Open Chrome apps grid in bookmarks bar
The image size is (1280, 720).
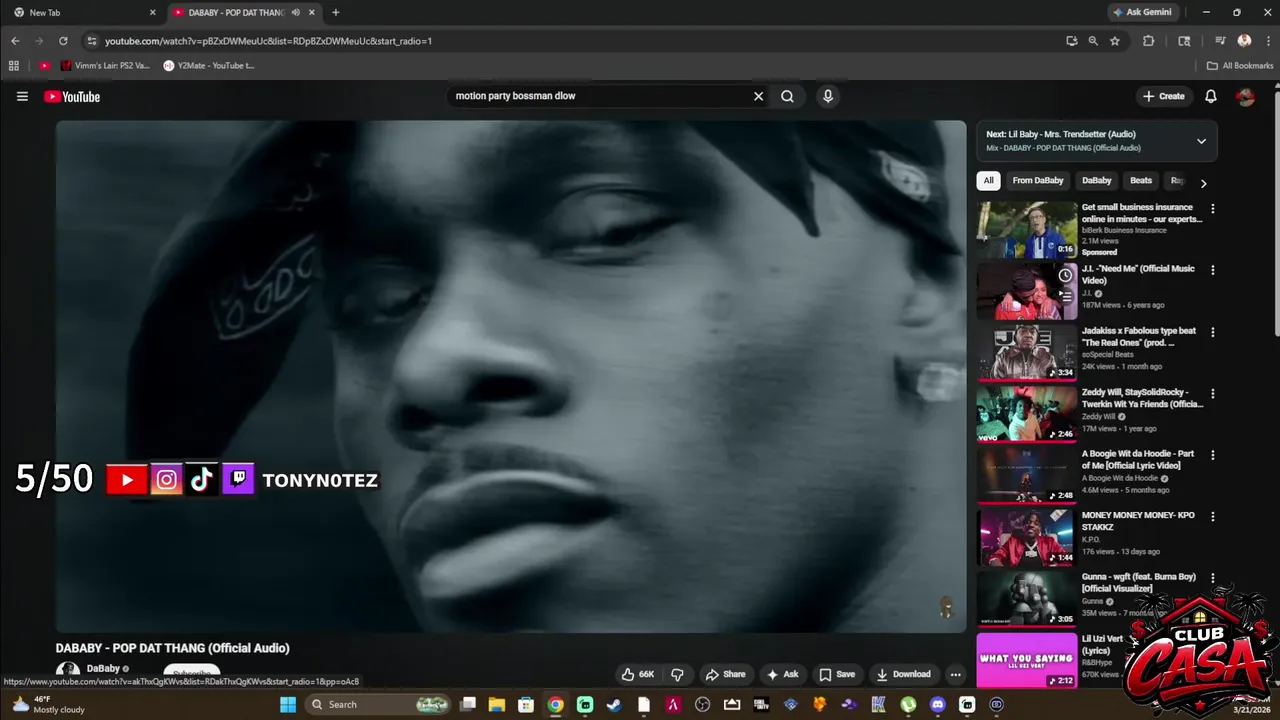click(14, 66)
